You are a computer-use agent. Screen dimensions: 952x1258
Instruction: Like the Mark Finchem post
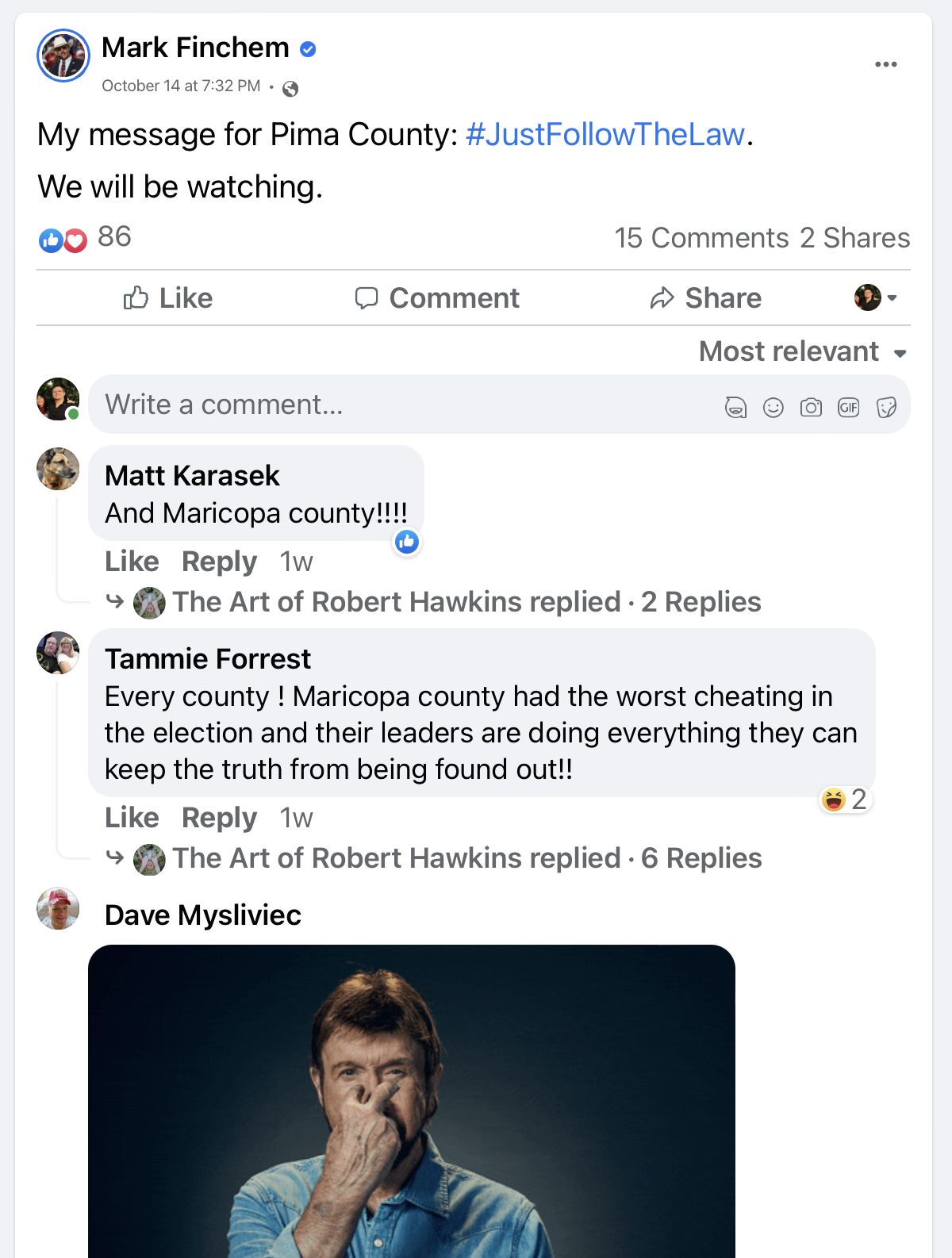tap(168, 298)
